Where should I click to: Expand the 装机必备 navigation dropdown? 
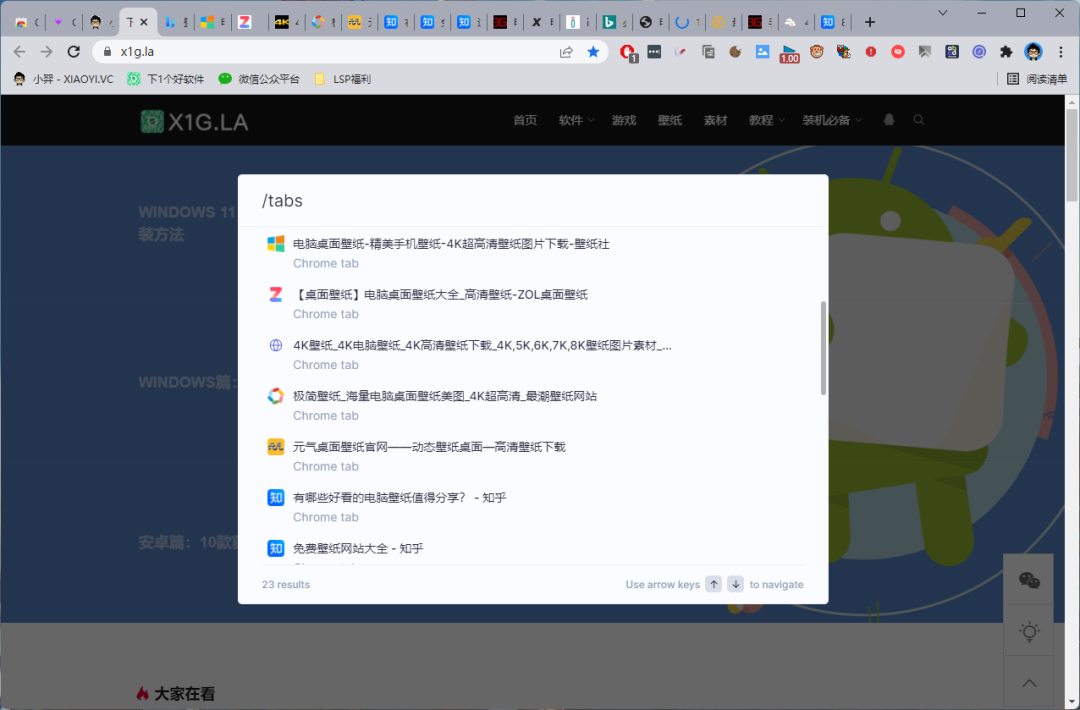pyautogui.click(x=831, y=120)
